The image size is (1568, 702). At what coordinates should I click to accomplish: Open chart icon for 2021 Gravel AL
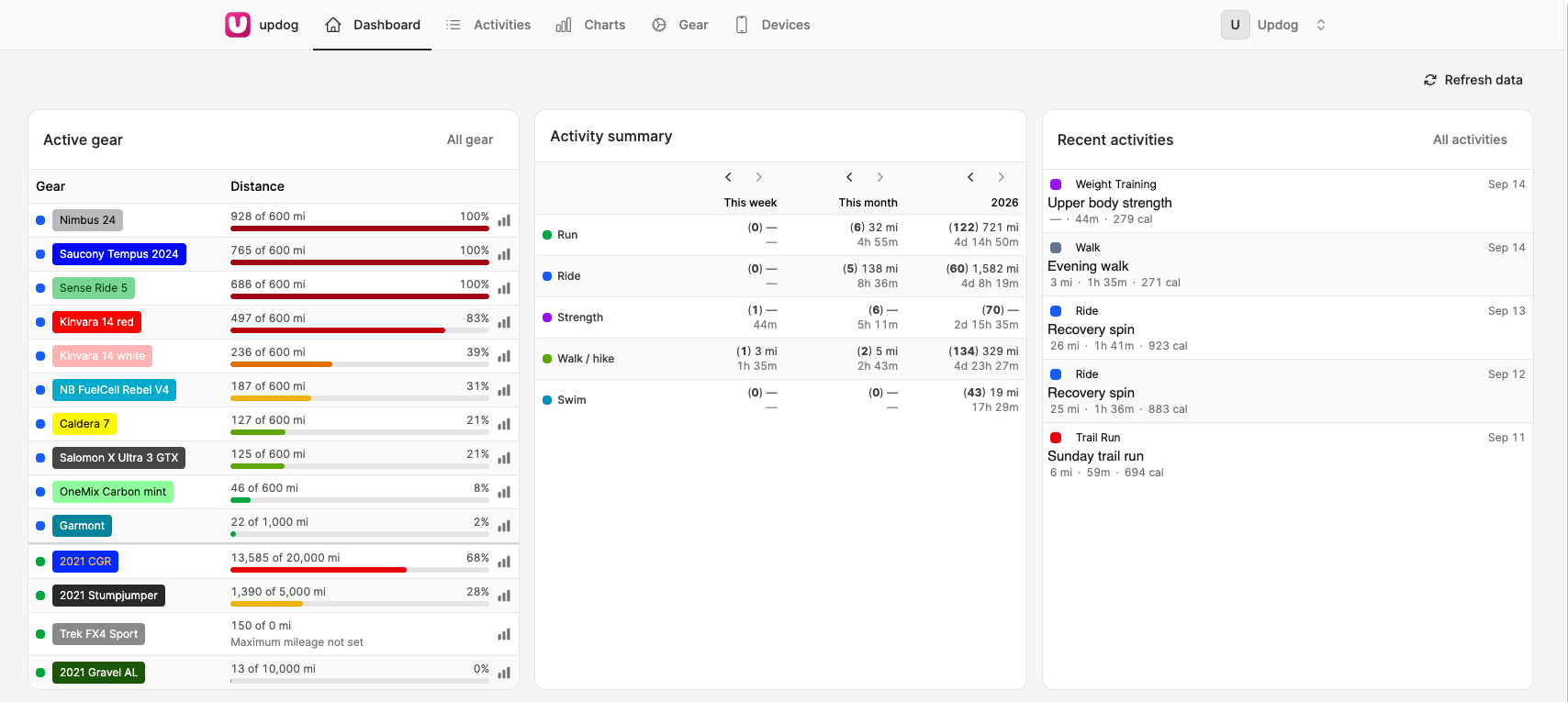504,673
